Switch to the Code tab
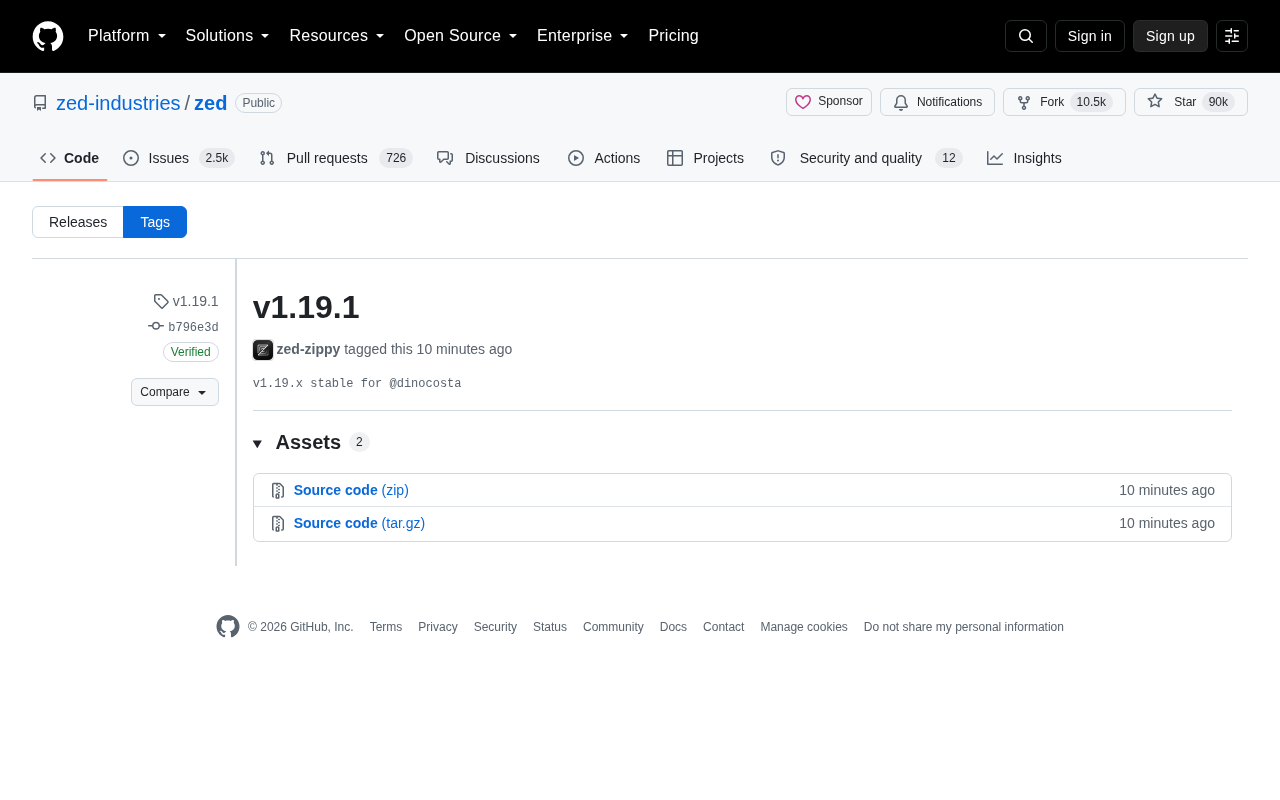 pos(70,158)
